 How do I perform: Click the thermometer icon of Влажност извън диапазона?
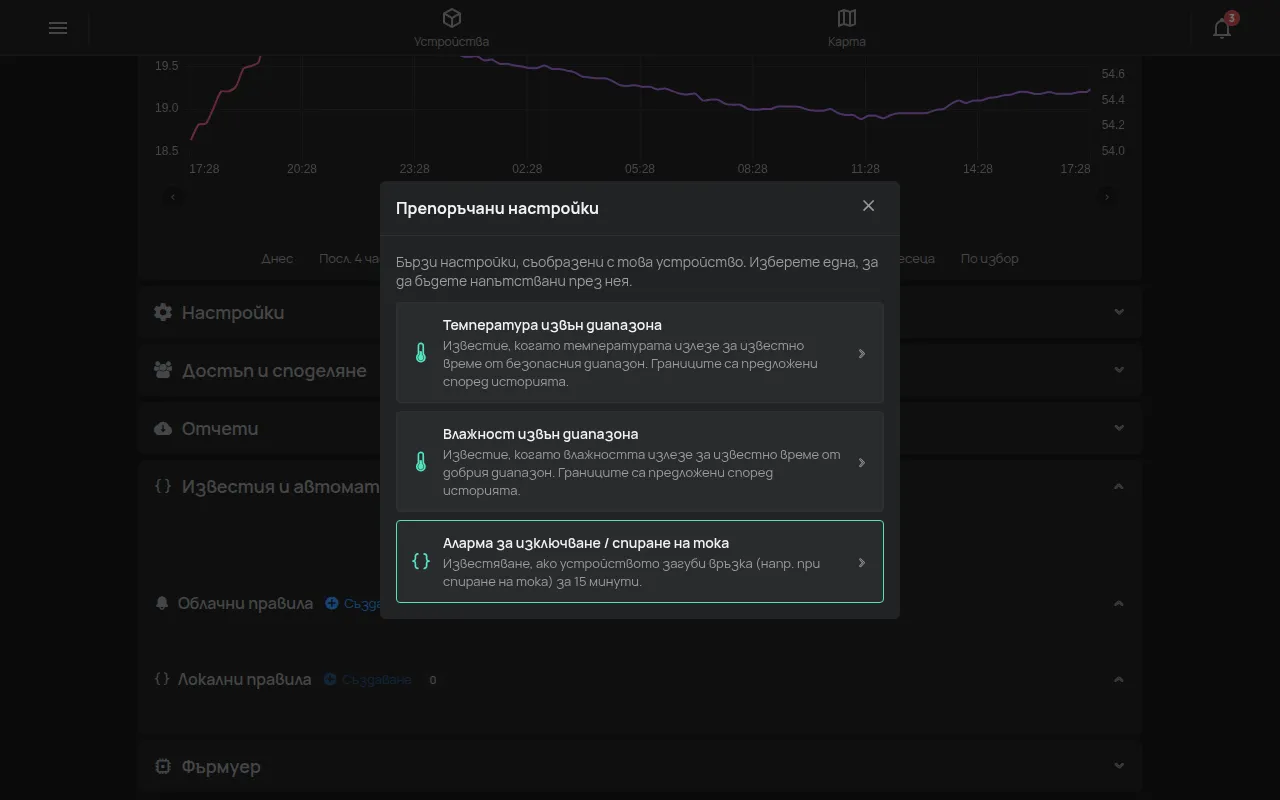point(421,462)
